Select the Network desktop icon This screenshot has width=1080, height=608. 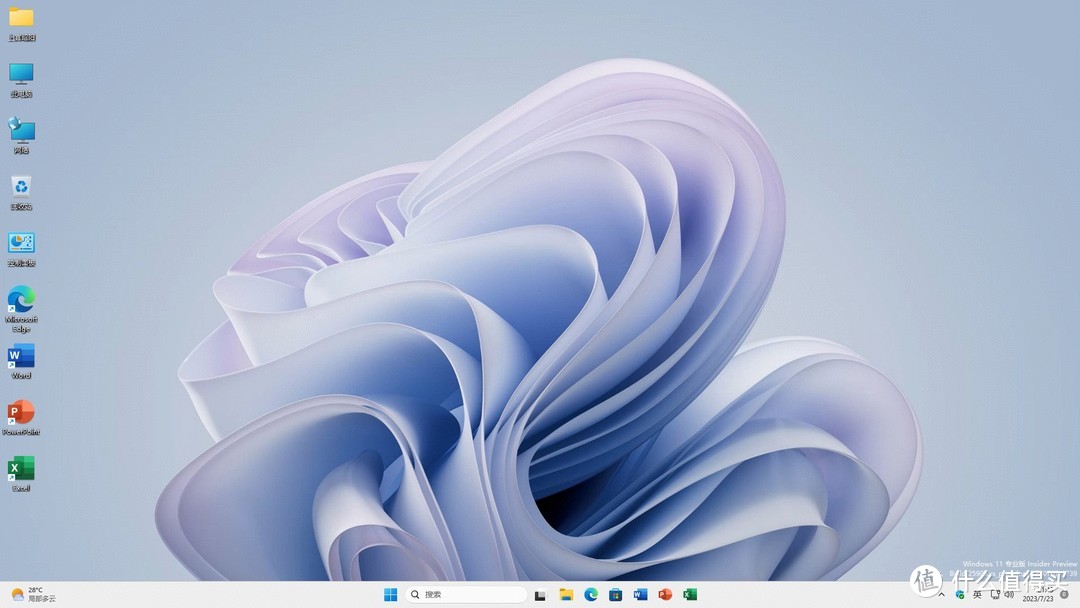21,131
